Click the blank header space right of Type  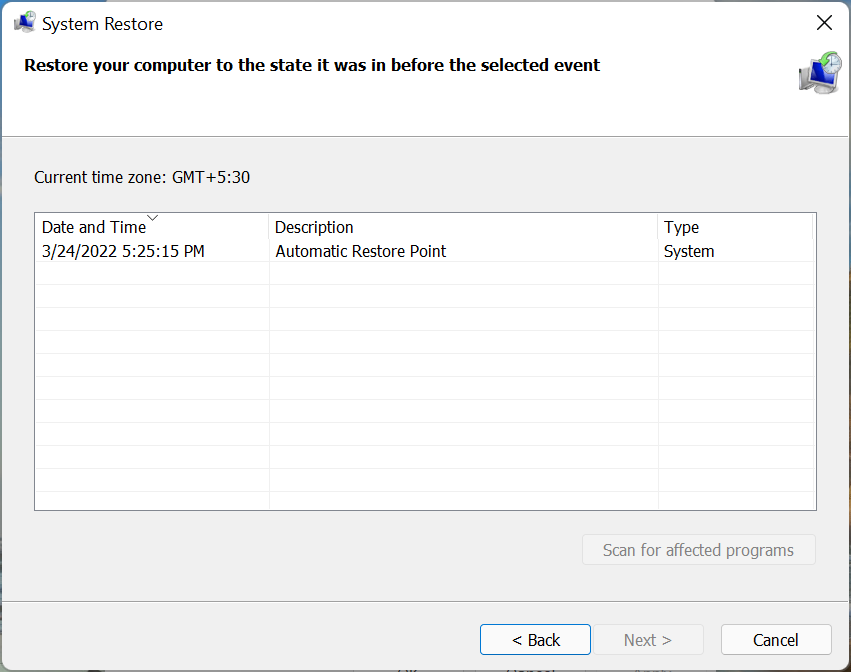pyautogui.click(x=814, y=228)
